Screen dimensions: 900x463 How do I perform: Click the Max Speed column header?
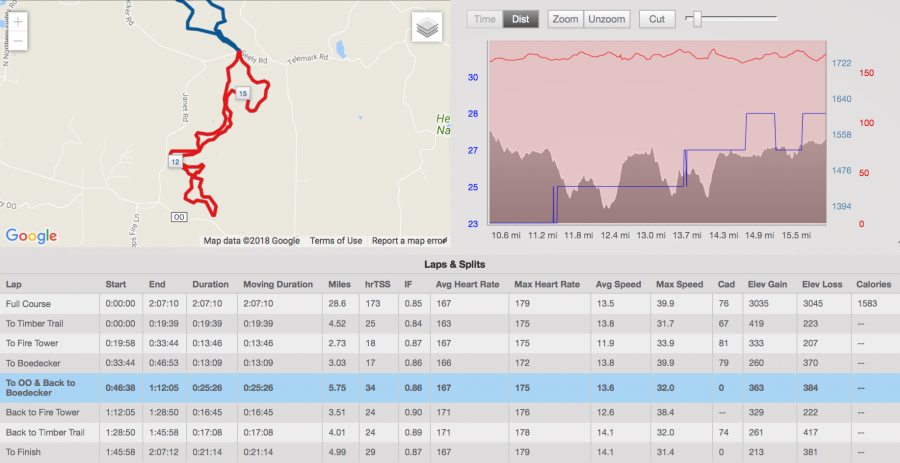tap(680, 284)
